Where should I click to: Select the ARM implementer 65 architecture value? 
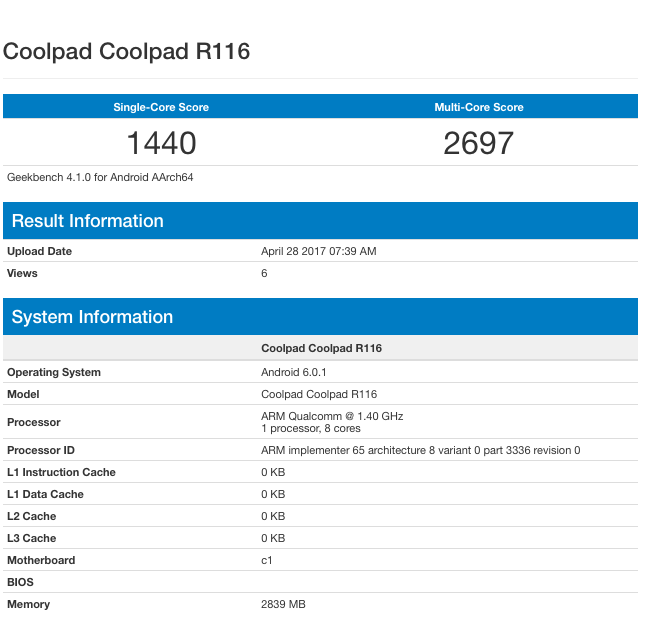click(420, 450)
